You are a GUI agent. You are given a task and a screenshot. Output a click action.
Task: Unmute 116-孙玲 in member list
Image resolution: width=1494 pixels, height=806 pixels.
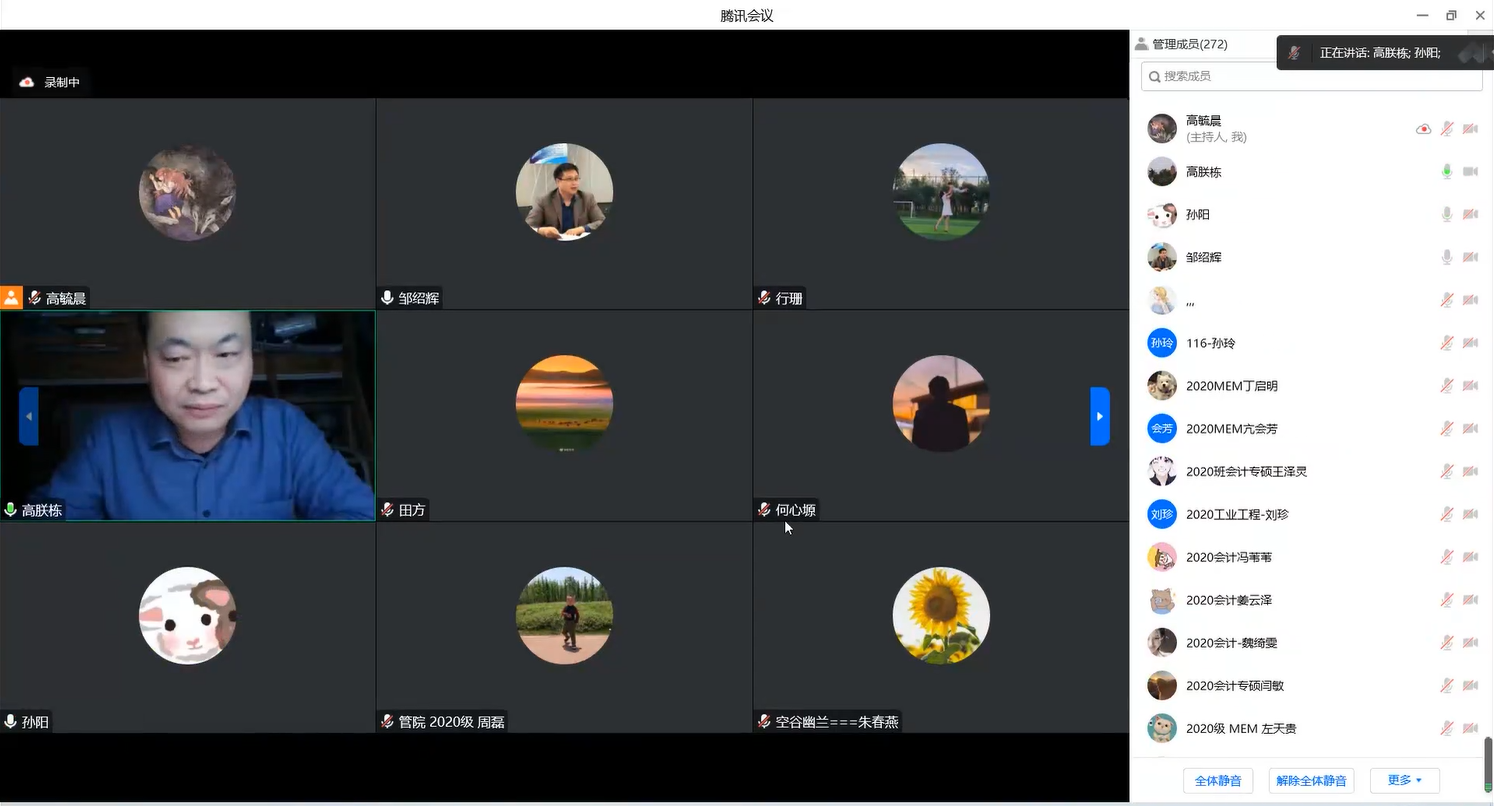[x=1446, y=343]
